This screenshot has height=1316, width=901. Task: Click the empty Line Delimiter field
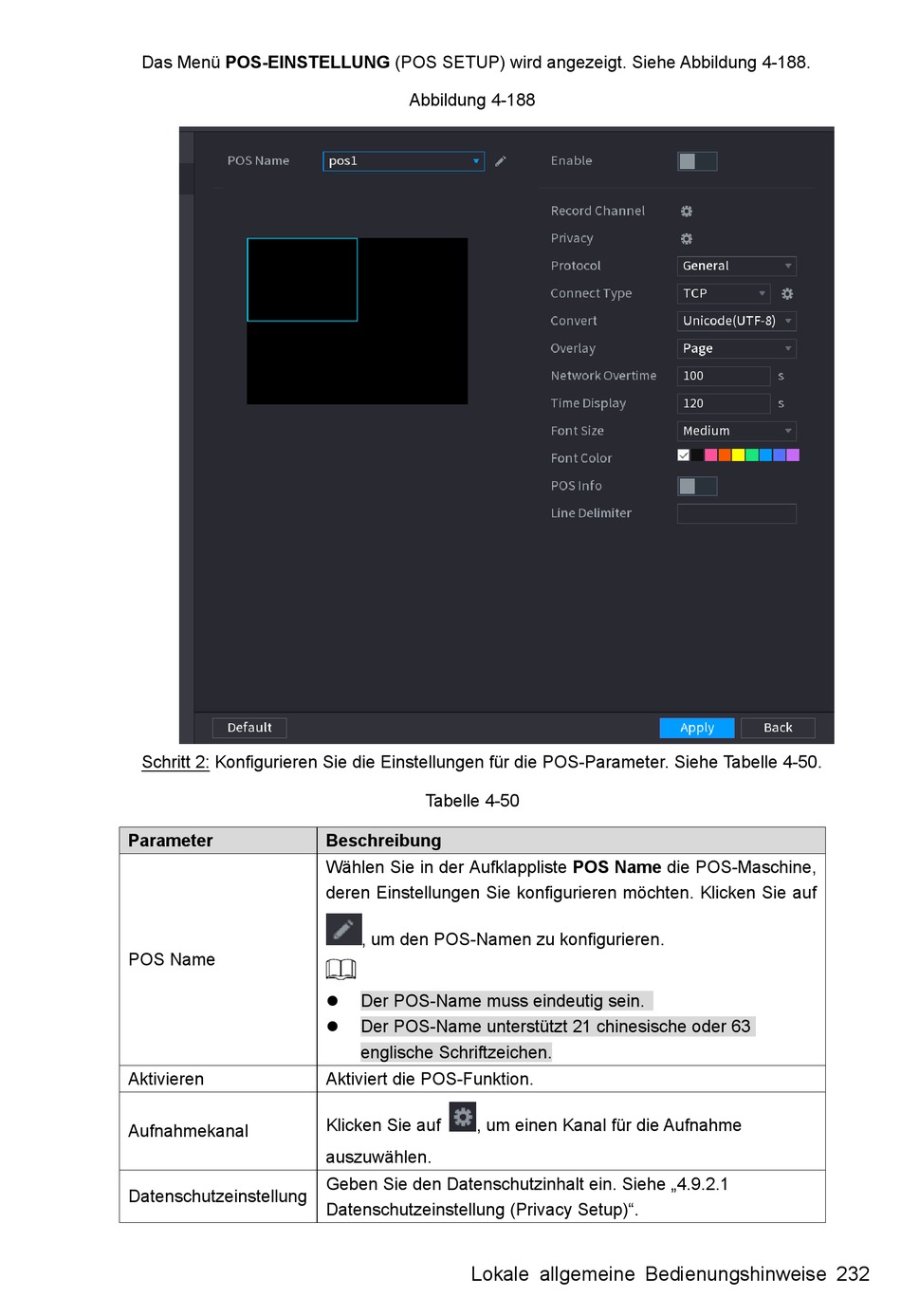[x=736, y=513]
